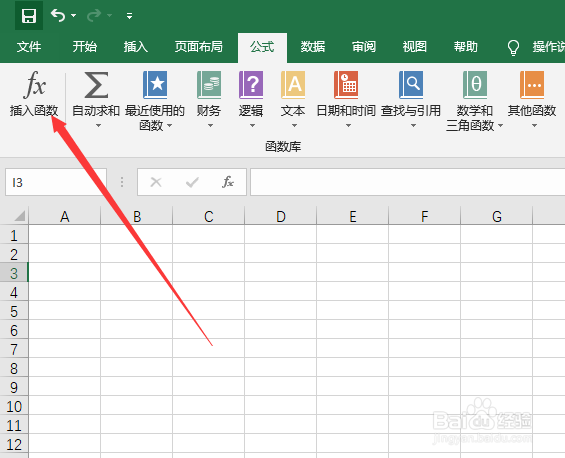The width and height of the screenshot is (565, 458).
Task: Select row 8 header
Action: click(14, 368)
